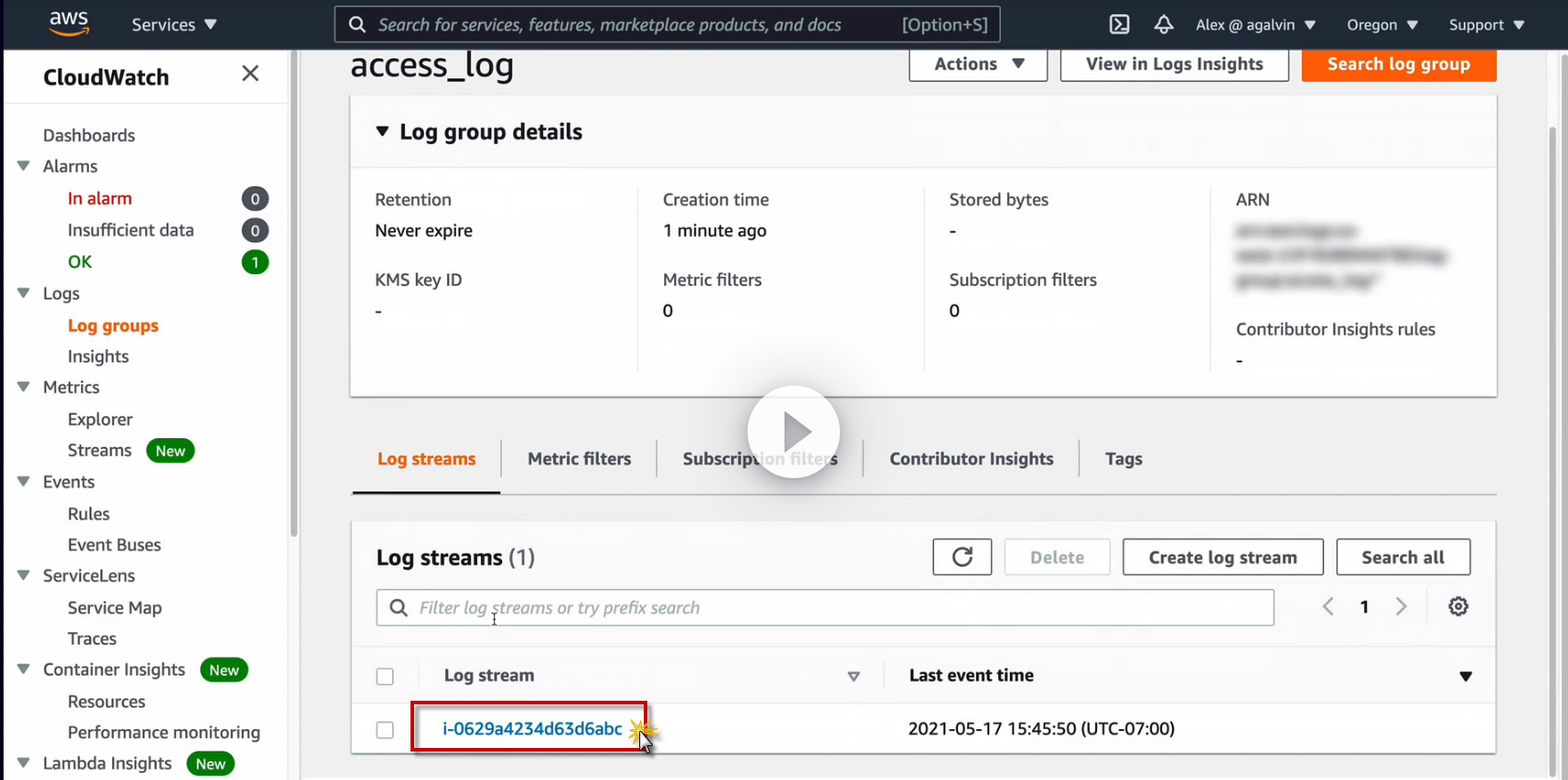Viewport: 1568px width, 780px height.
Task: Switch to the Metric filters tab
Action: pos(579,459)
